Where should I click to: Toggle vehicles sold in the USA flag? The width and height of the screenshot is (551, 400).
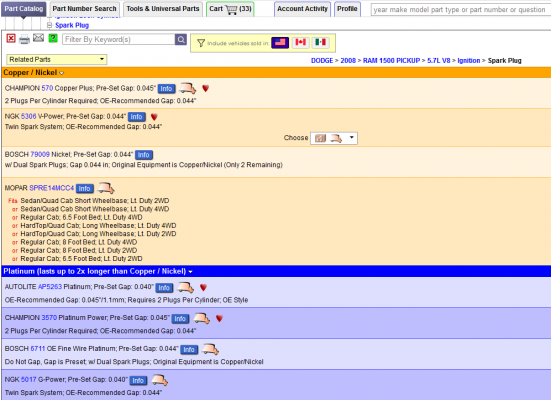point(280,43)
